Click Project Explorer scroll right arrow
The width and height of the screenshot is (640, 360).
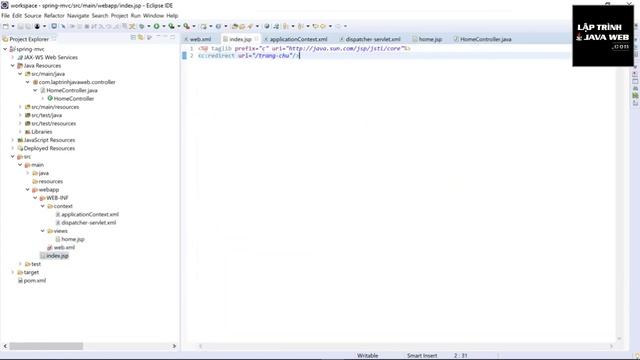[x=174, y=346]
